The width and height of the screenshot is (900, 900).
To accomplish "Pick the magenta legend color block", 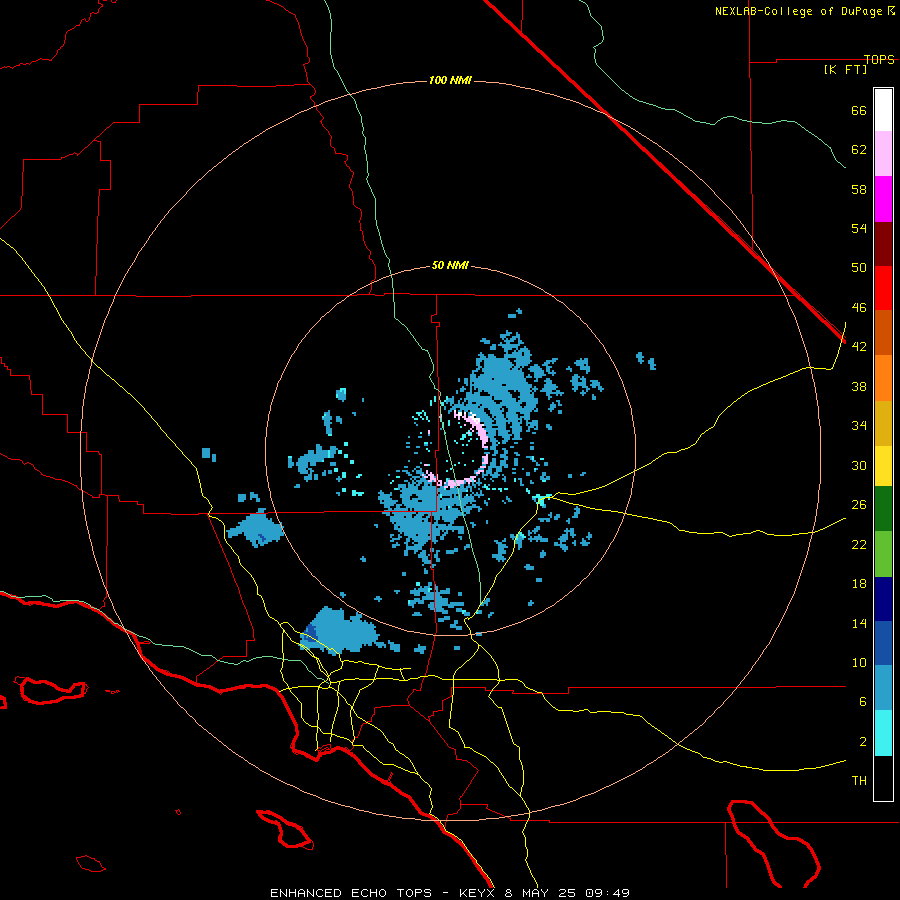I will (x=883, y=199).
